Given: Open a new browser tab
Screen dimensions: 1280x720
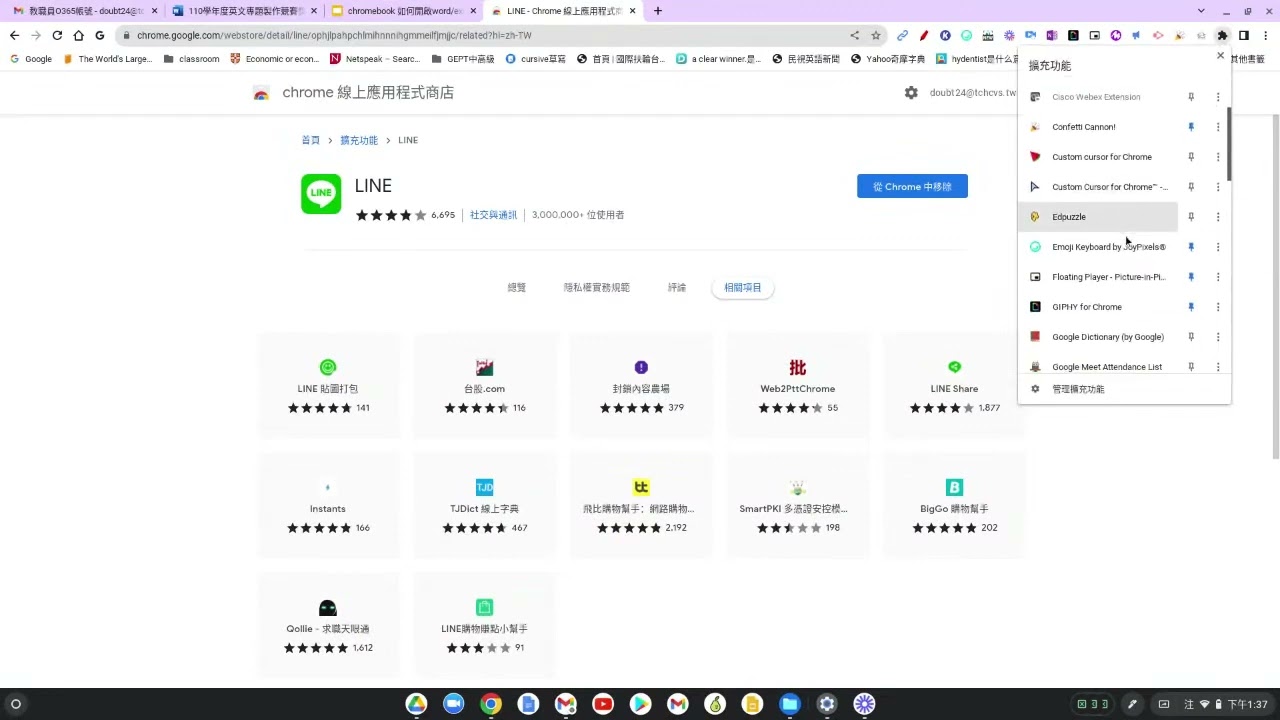Looking at the screenshot, I should click(657, 11).
